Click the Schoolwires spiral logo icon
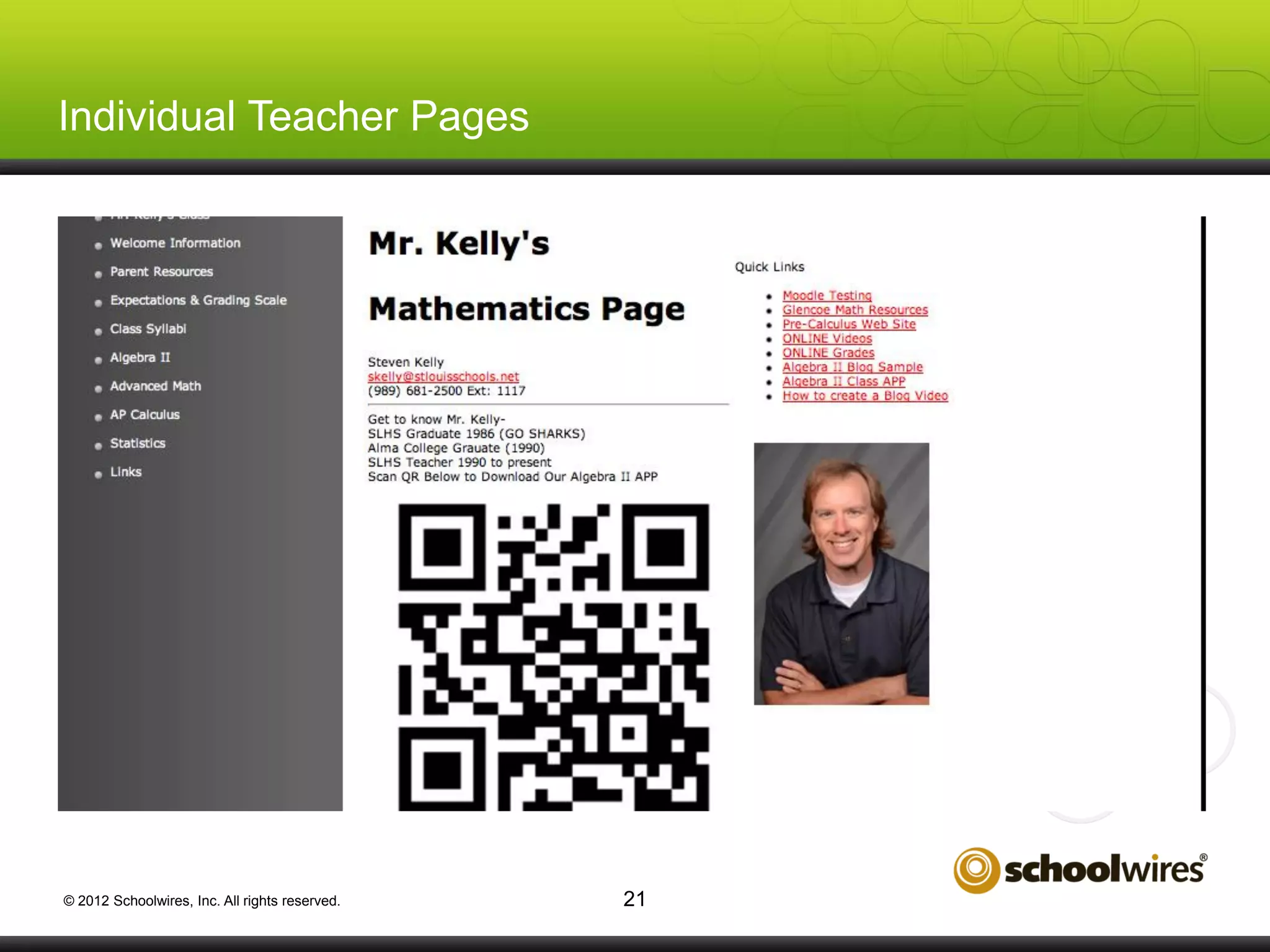 click(976, 870)
